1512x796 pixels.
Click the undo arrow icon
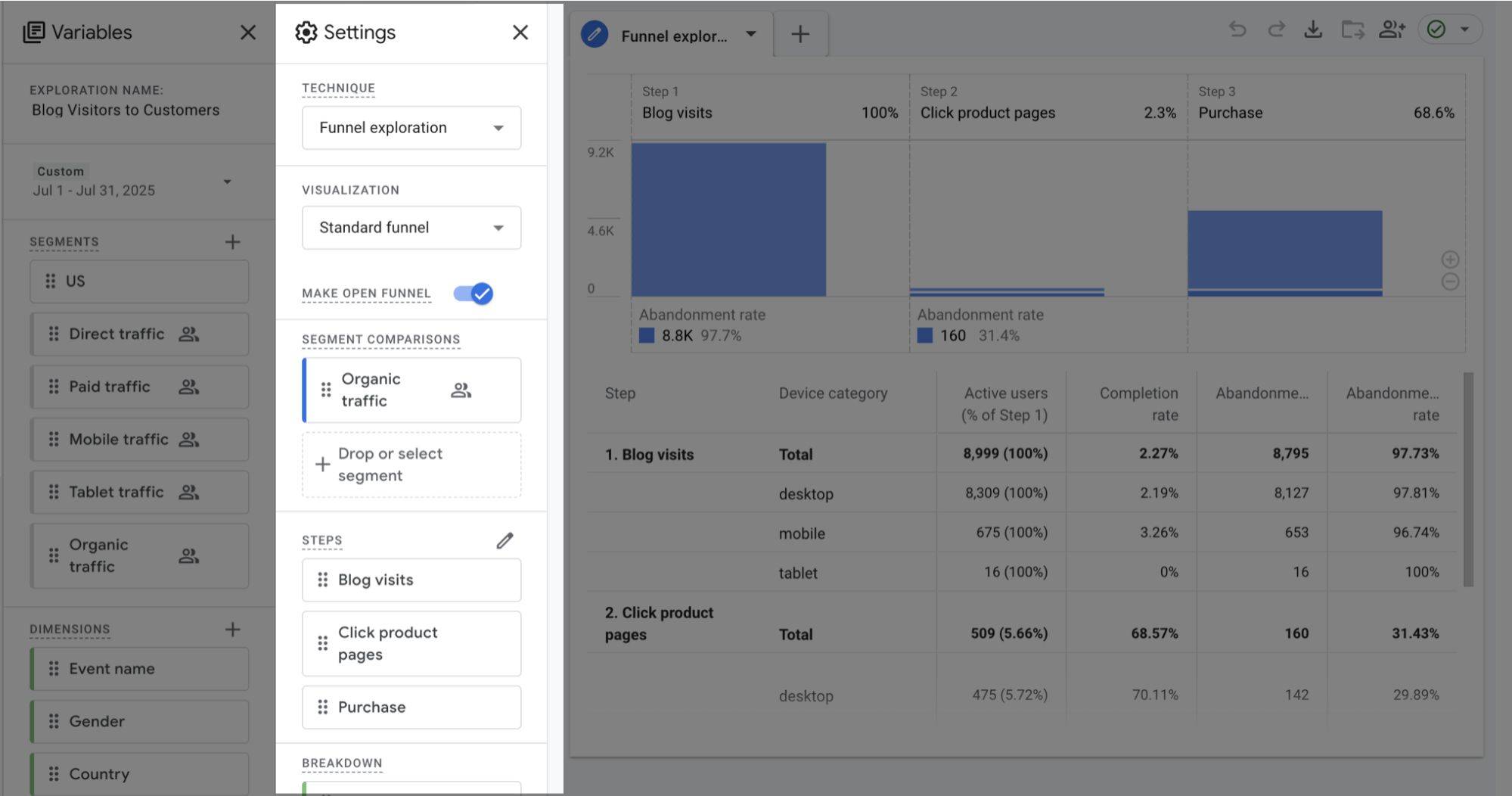pos(1237,30)
